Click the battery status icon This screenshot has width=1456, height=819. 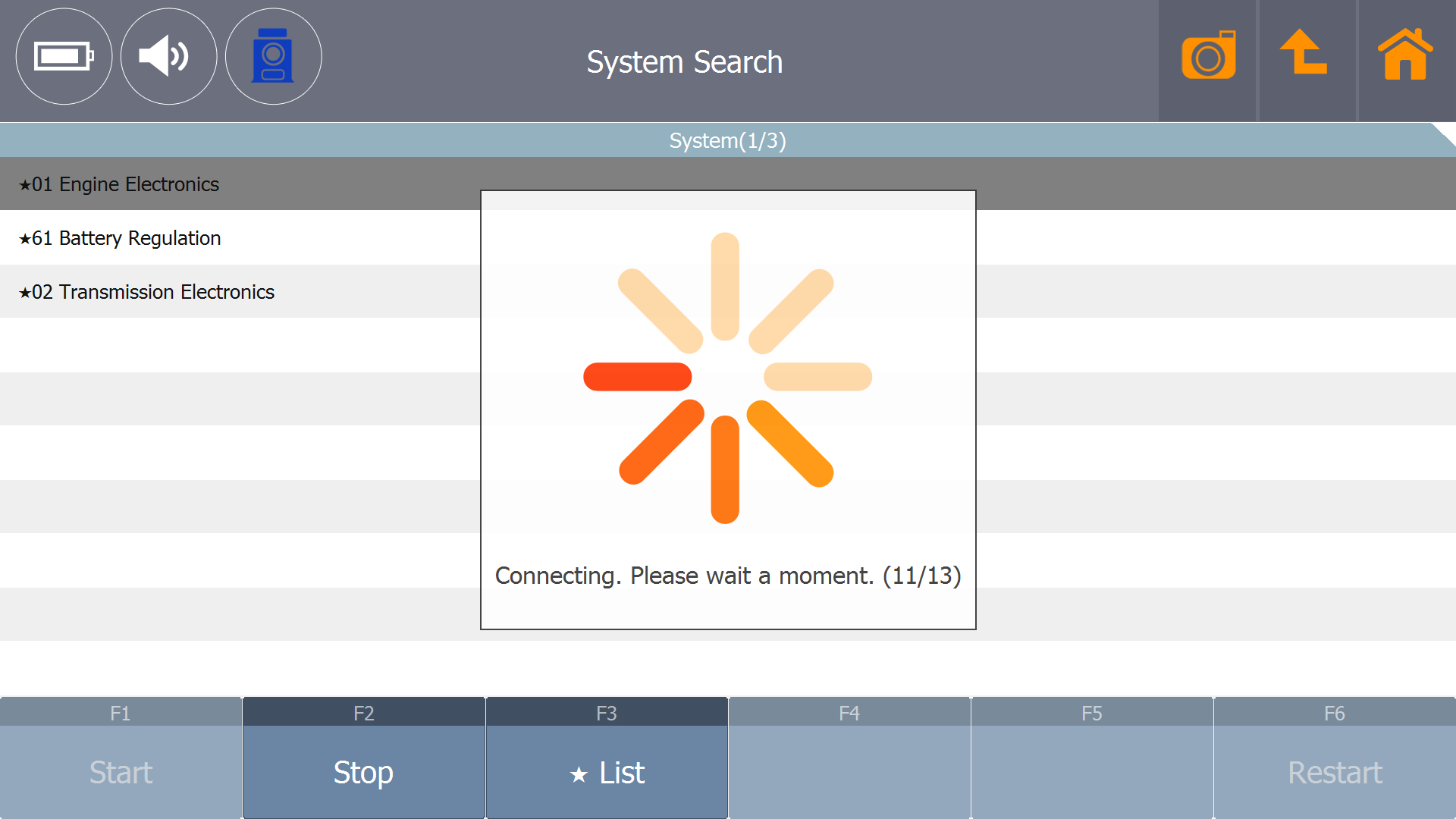click(64, 56)
